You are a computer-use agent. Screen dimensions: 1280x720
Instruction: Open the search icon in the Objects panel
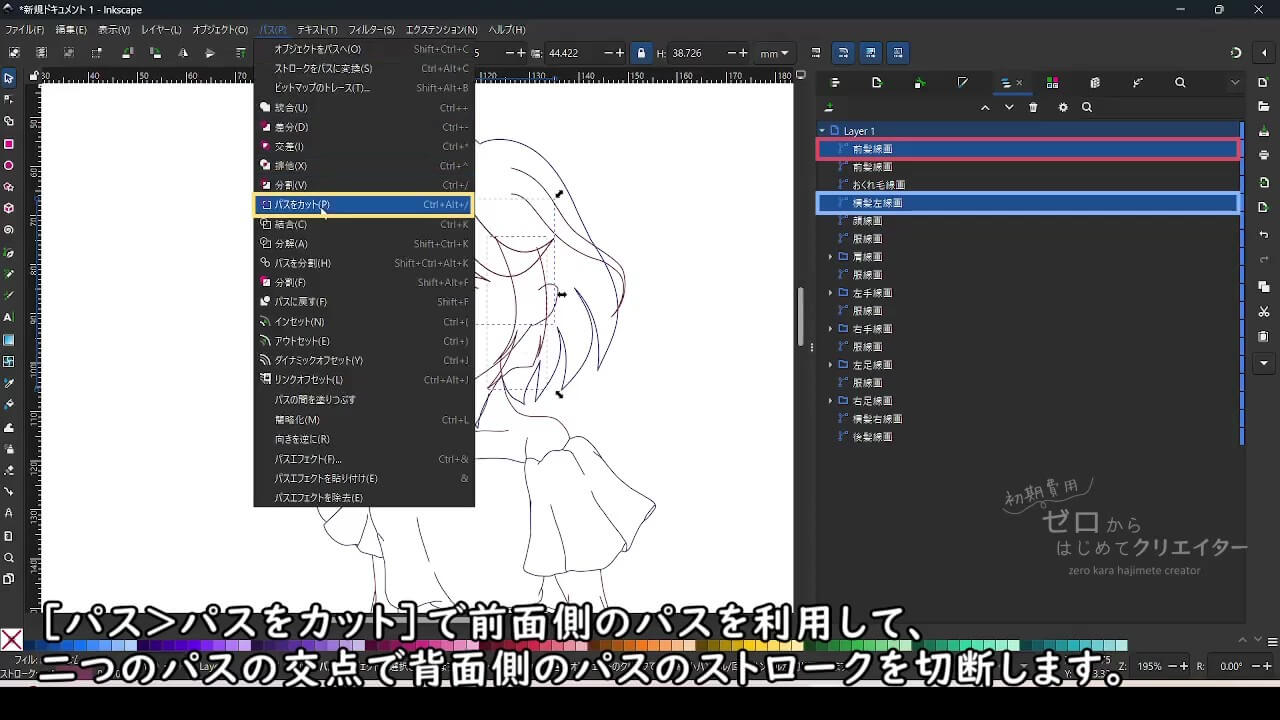(x=1087, y=107)
